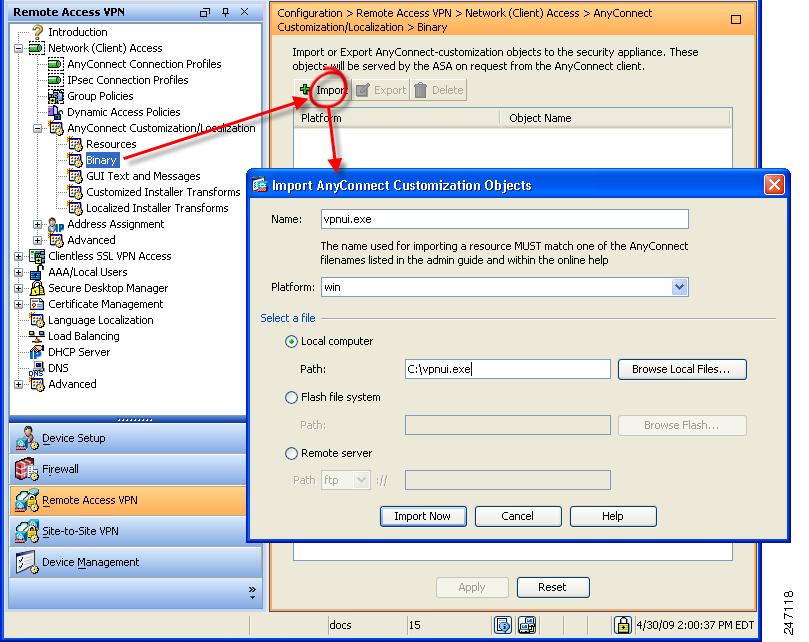
Task: Click the Dynamic Access Policies icon
Action: coord(55,112)
